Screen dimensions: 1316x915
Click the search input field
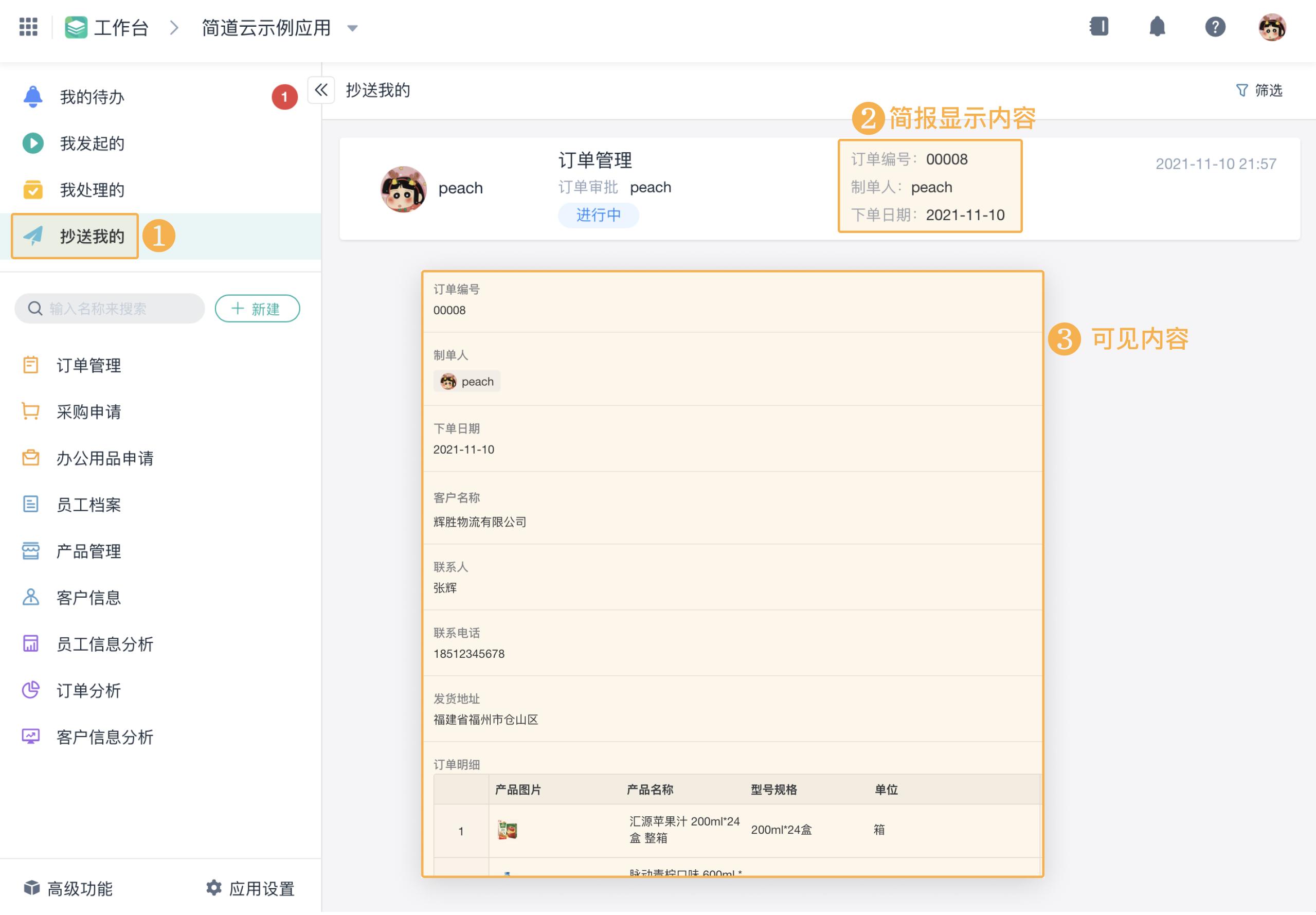[109, 308]
